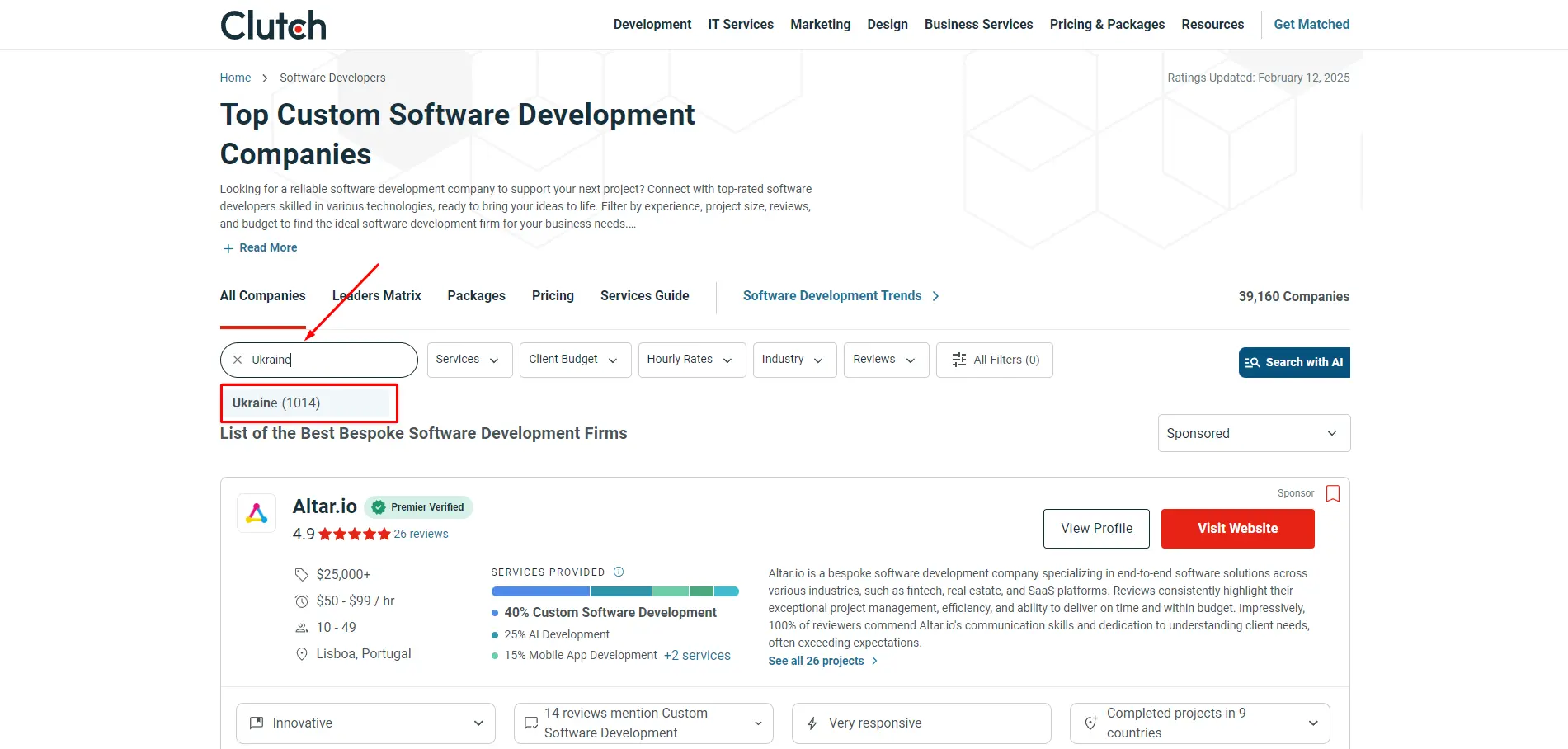1568x749 pixels.
Task: Open Altar.io's 26 reviews link
Action: [421, 535]
